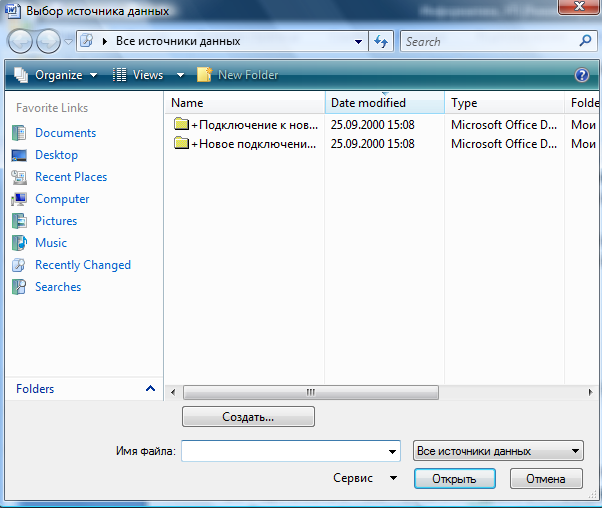The height and width of the screenshot is (508, 602).
Task: Click the Searches icon in sidebar
Action: [x=19, y=287]
